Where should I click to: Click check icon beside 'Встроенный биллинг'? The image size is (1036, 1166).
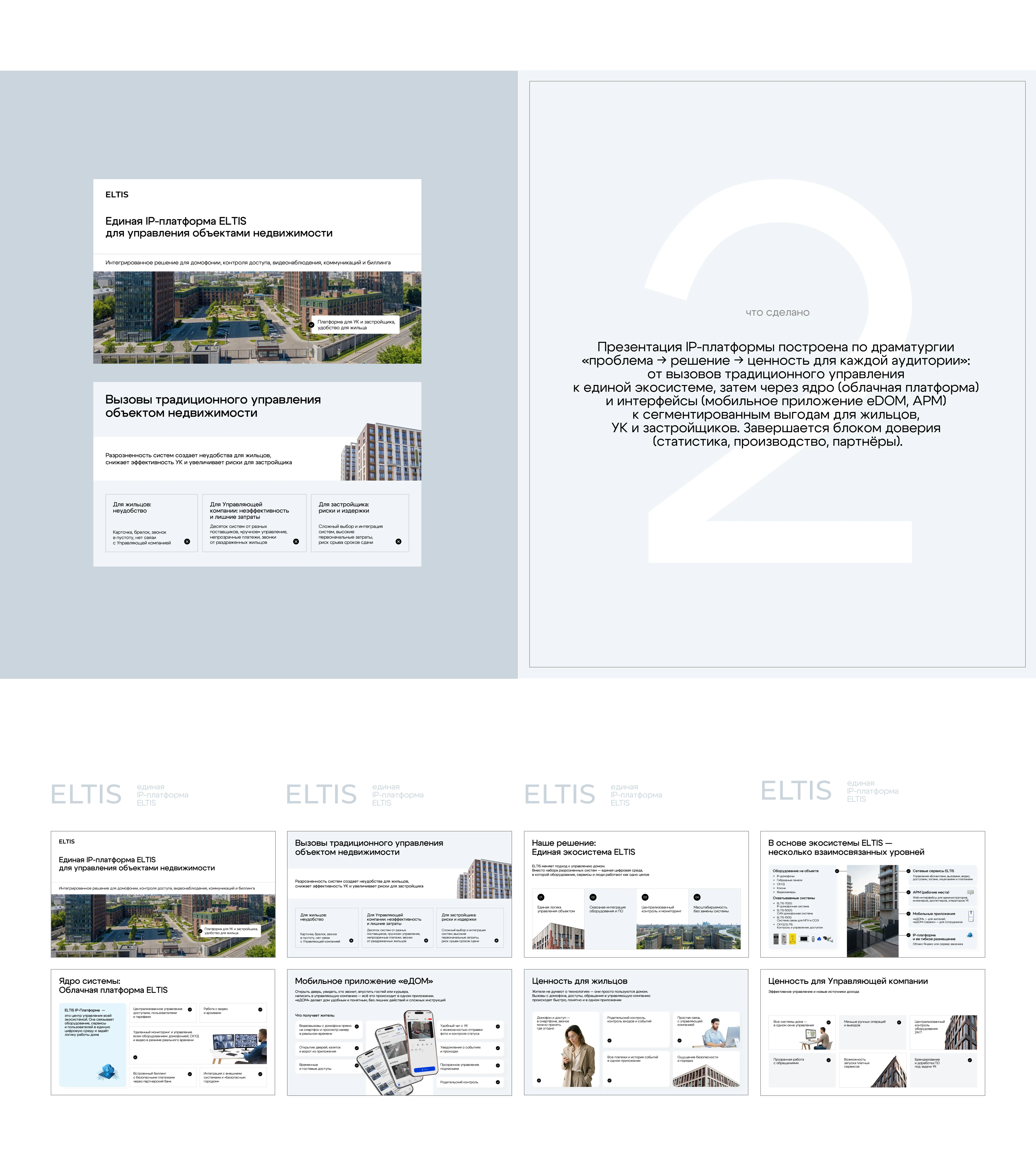click(190, 1074)
